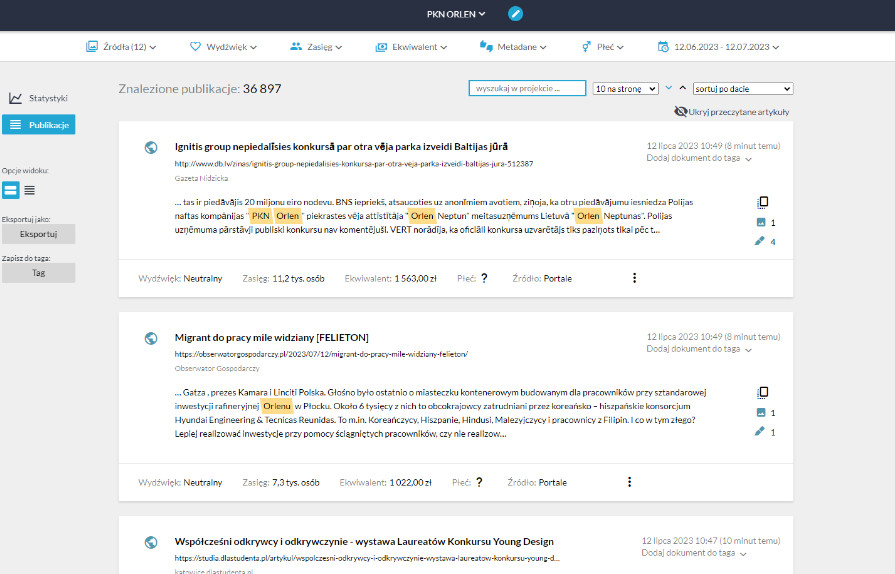The width and height of the screenshot is (895, 574).
Task: Open the Metadane filter menu
Action: point(513,47)
